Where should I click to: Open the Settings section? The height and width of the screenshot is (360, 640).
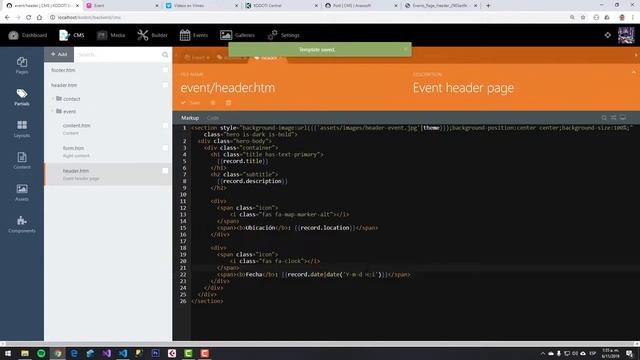click(283, 35)
